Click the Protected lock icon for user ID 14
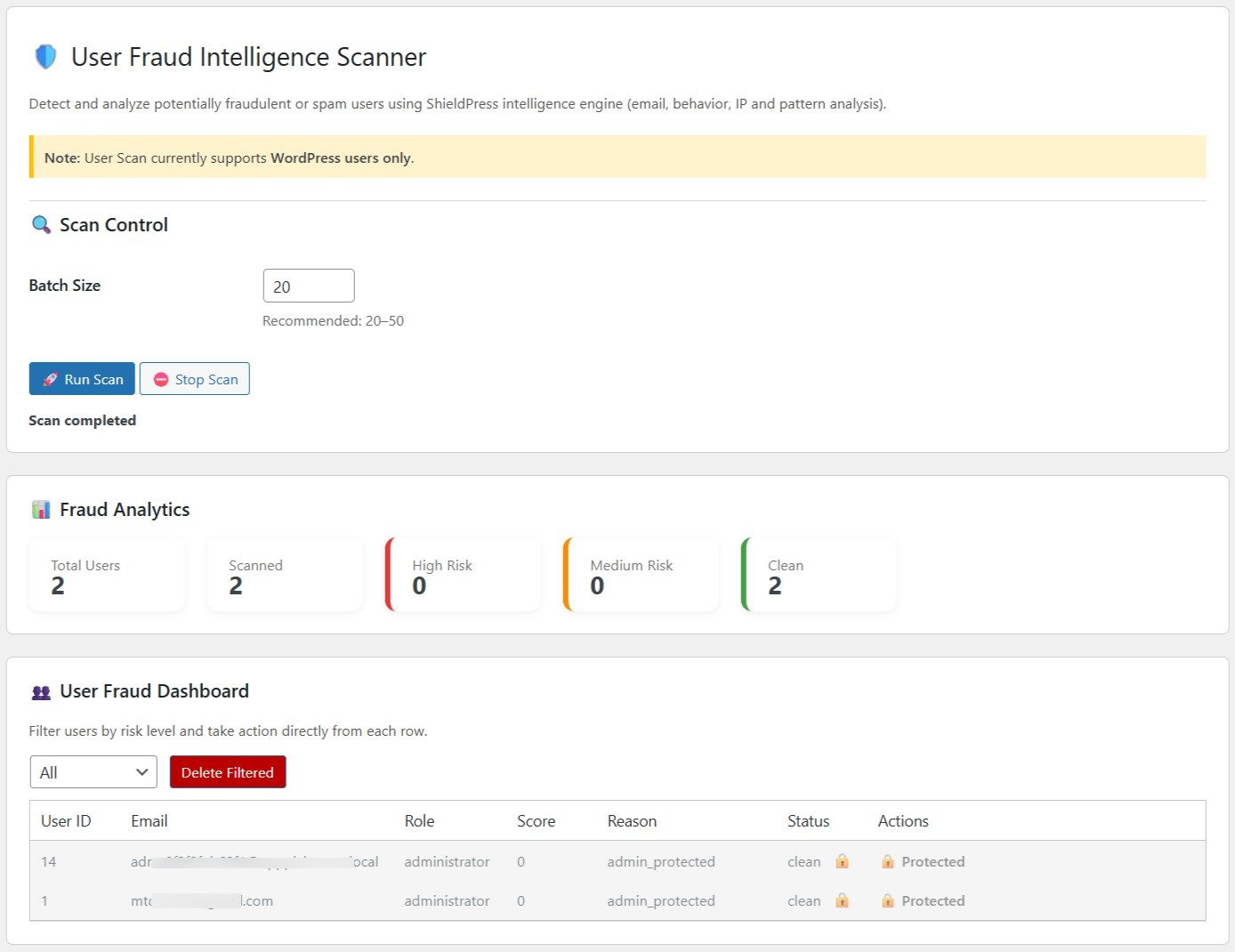 click(887, 861)
